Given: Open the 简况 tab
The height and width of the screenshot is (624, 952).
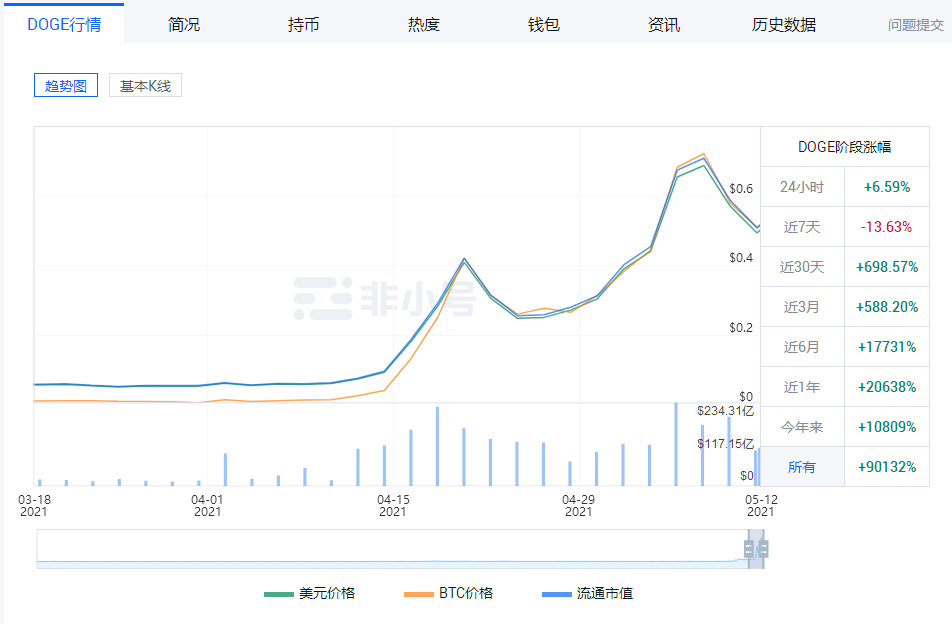Looking at the screenshot, I should [x=184, y=24].
